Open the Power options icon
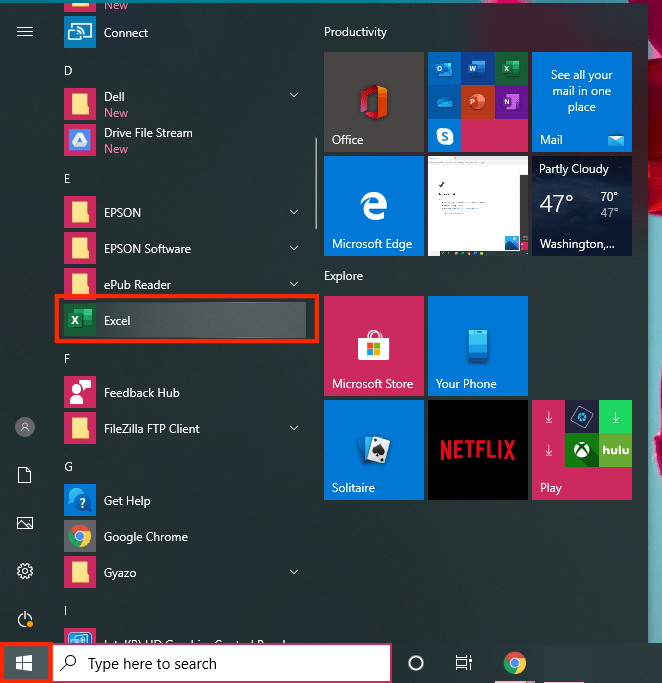This screenshot has height=683, width=662. tap(25, 619)
